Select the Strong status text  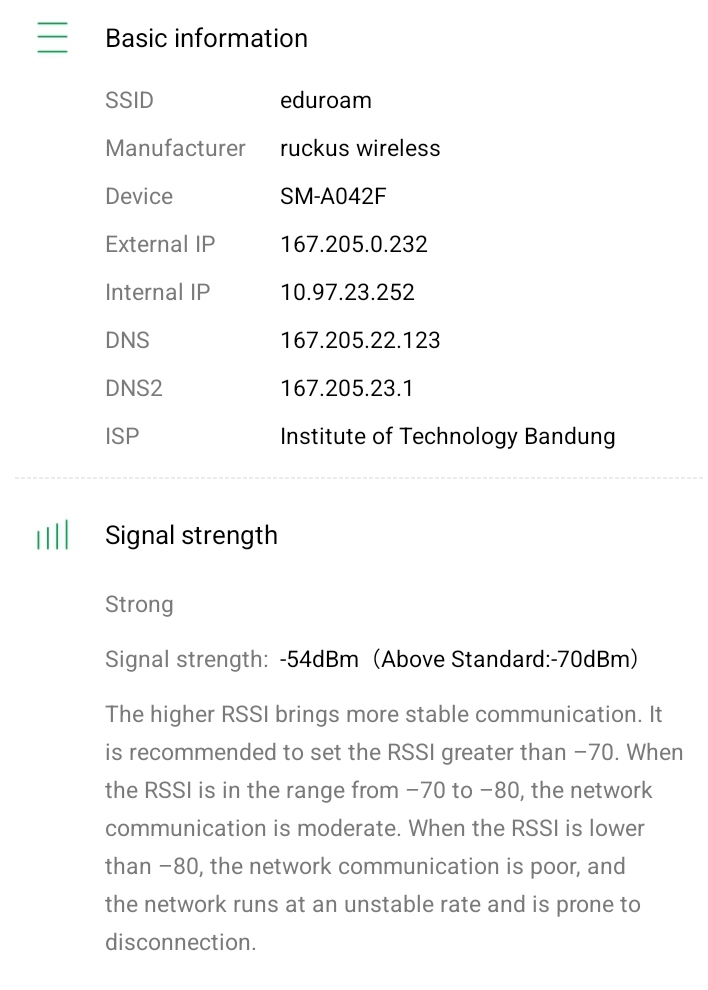[139, 604]
